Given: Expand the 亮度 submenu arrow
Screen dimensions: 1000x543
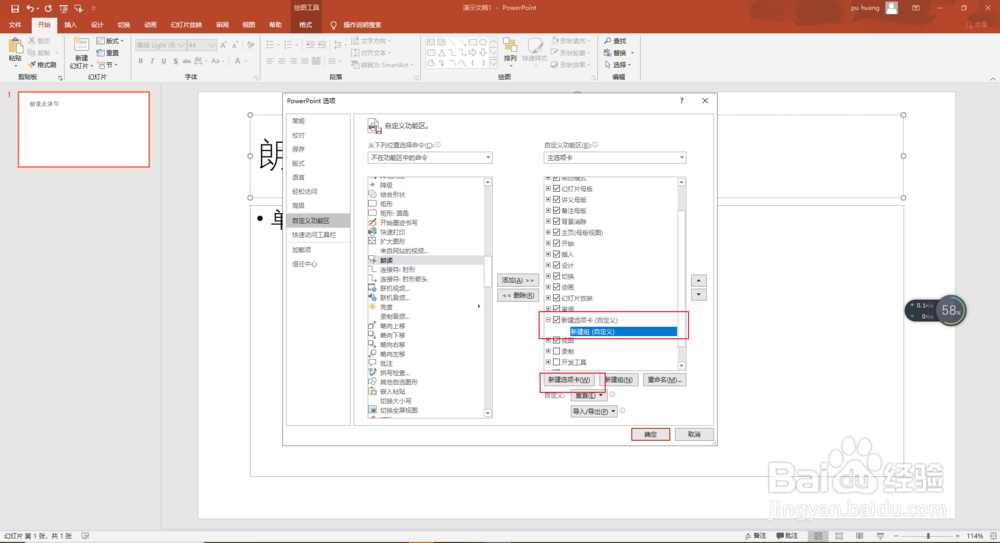Looking at the screenshot, I should 479,307.
